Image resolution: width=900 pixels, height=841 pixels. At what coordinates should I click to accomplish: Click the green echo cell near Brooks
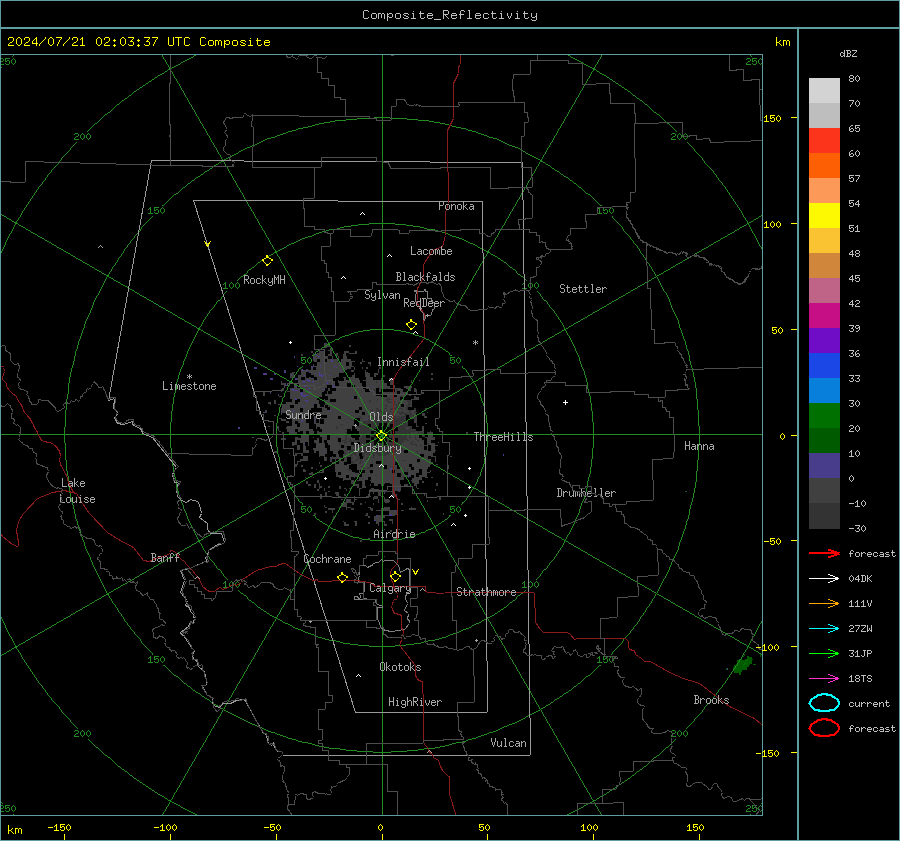pos(743,665)
